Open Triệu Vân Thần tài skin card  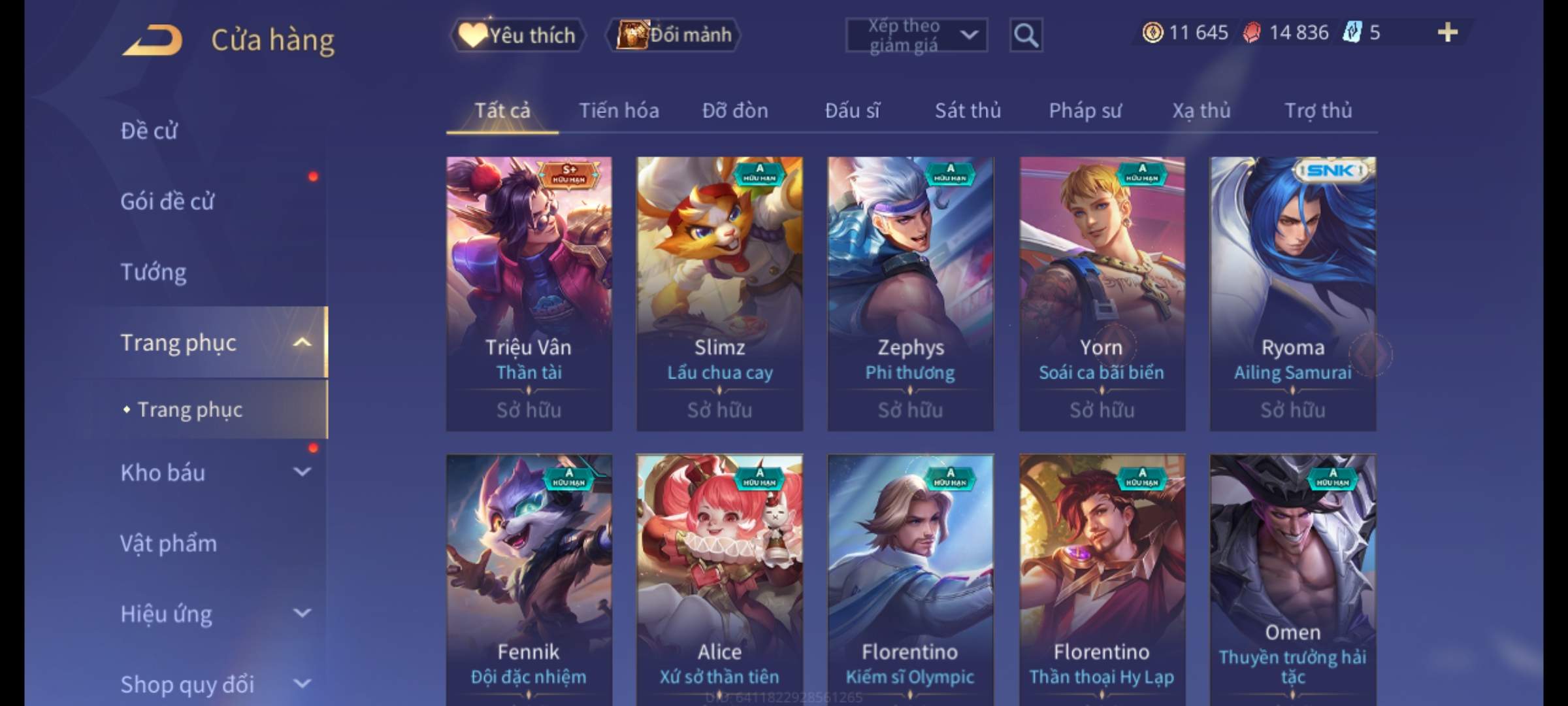529,294
